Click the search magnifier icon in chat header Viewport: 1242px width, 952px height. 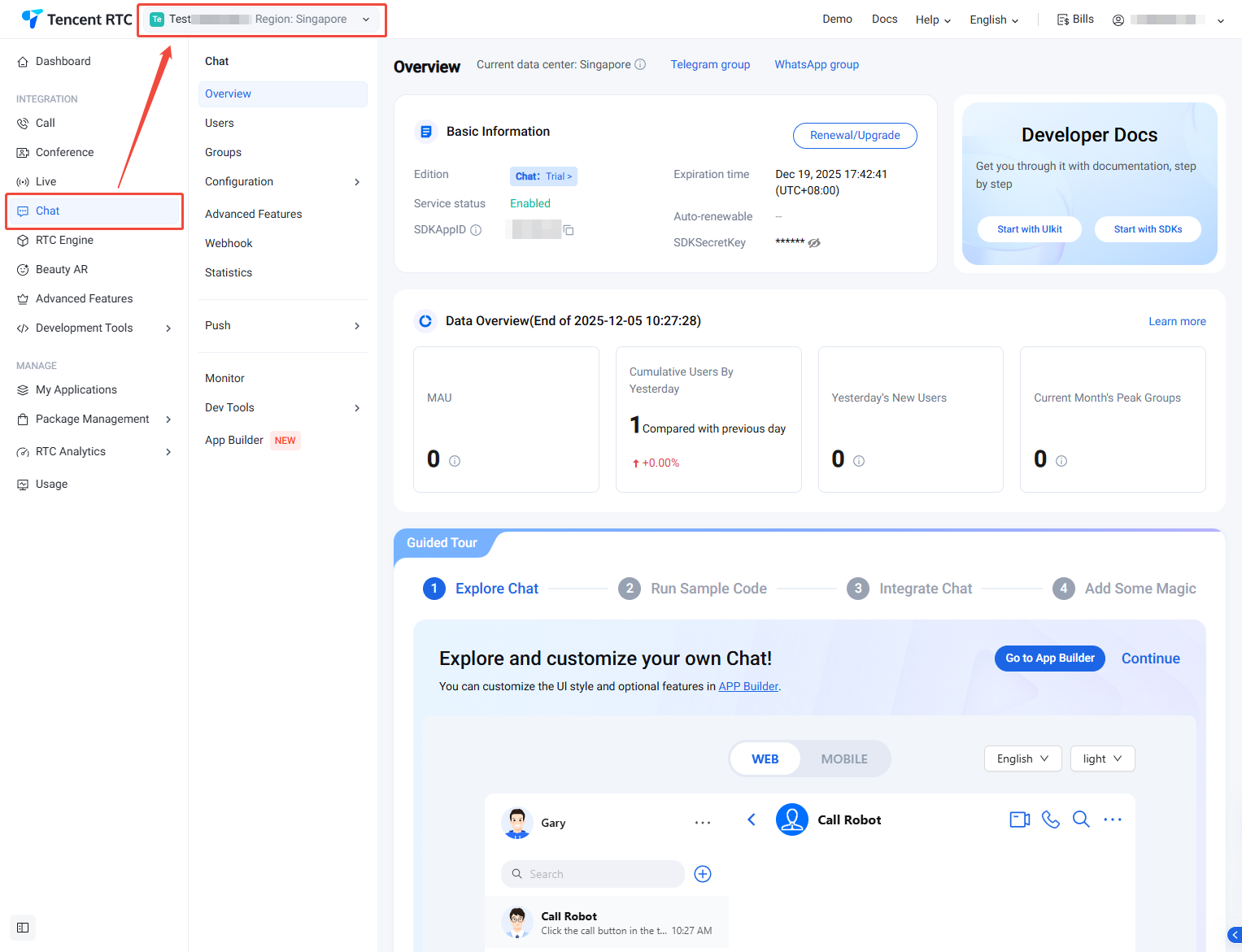coord(1081,819)
